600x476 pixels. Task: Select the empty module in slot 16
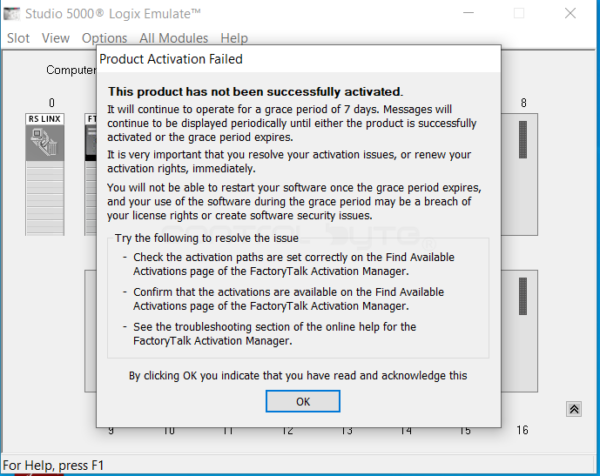tap(519, 331)
